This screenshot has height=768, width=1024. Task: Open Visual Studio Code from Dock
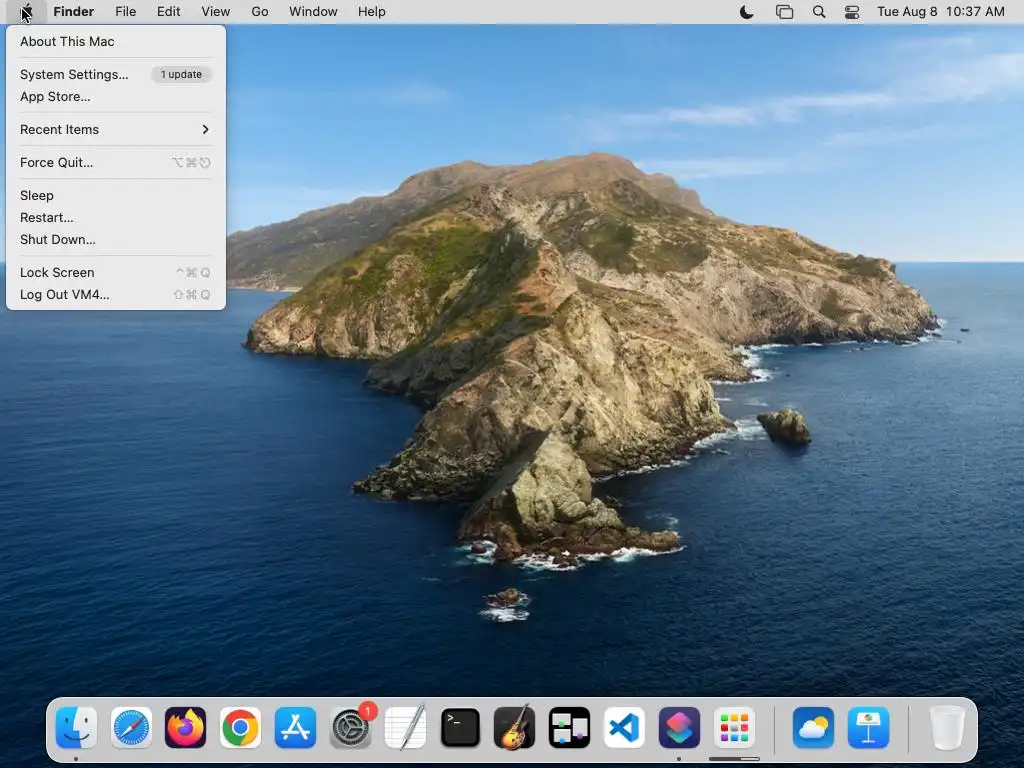pos(624,728)
